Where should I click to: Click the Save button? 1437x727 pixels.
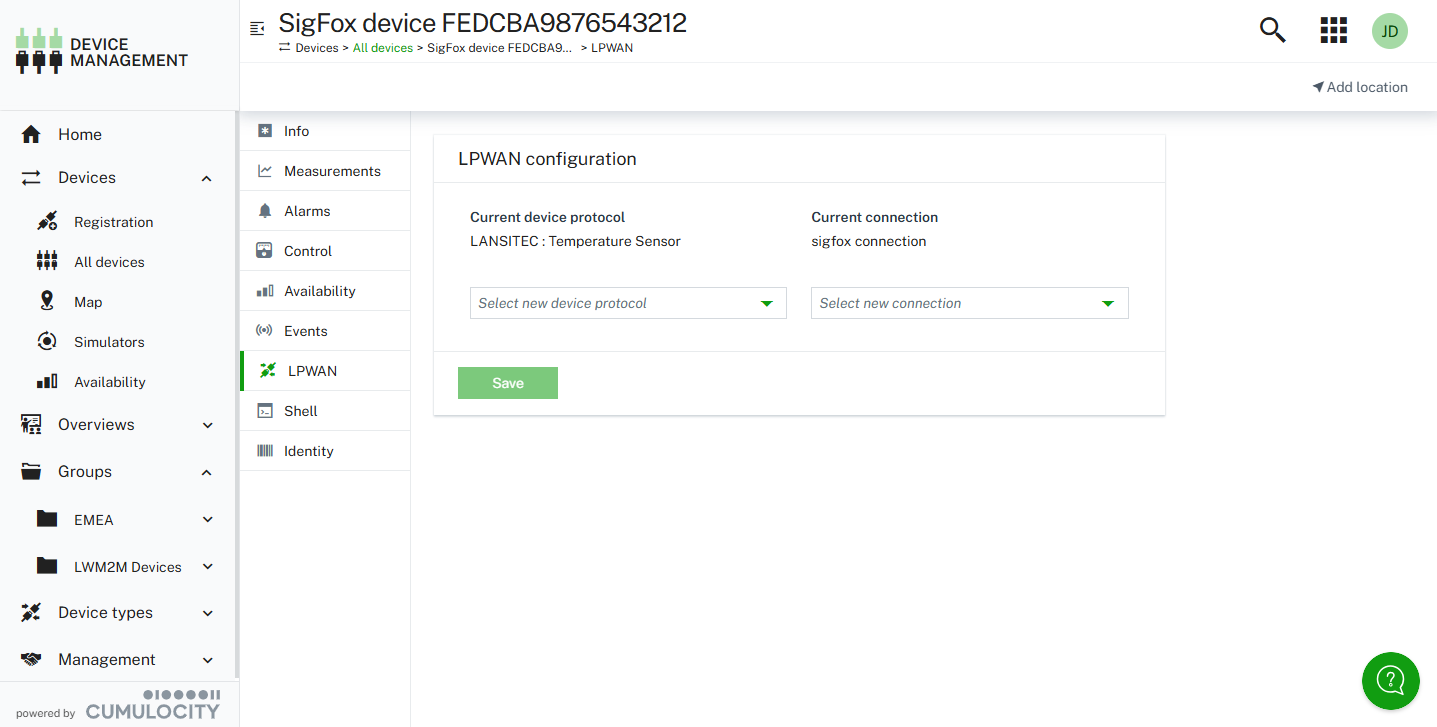507,383
